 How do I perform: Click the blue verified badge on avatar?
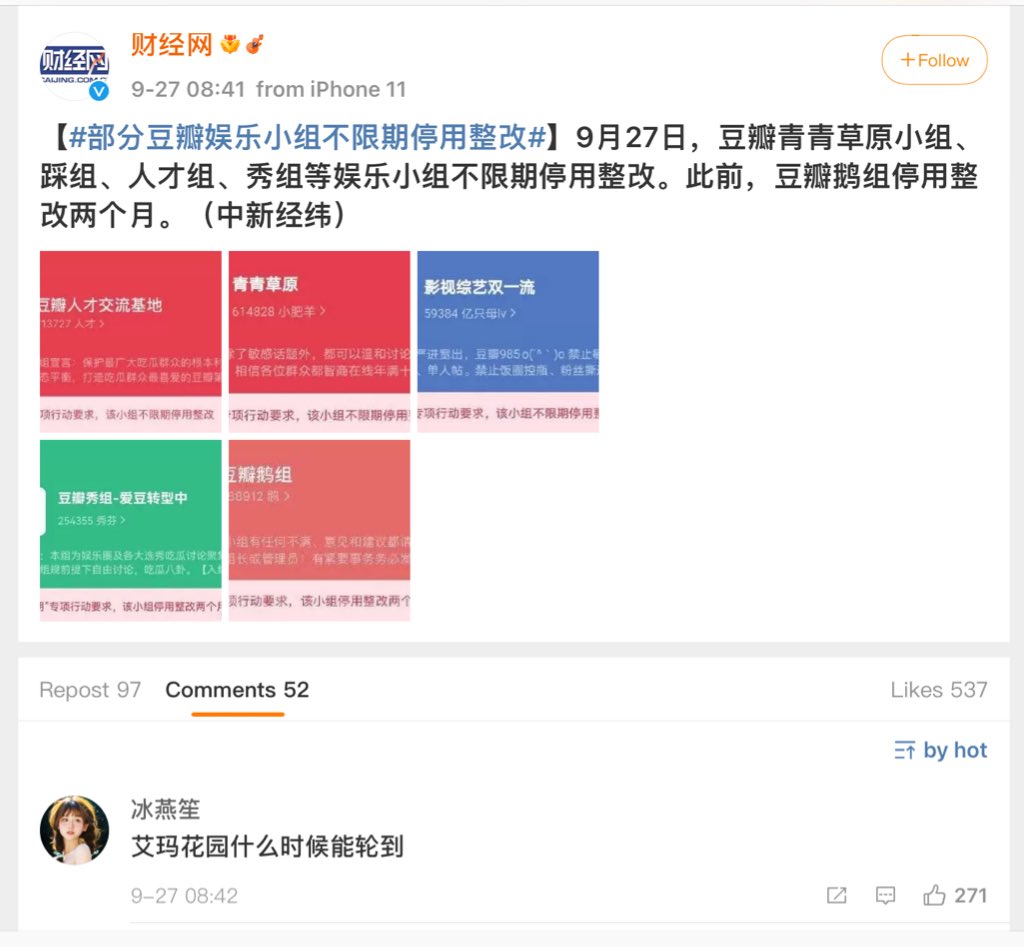coord(99,91)
